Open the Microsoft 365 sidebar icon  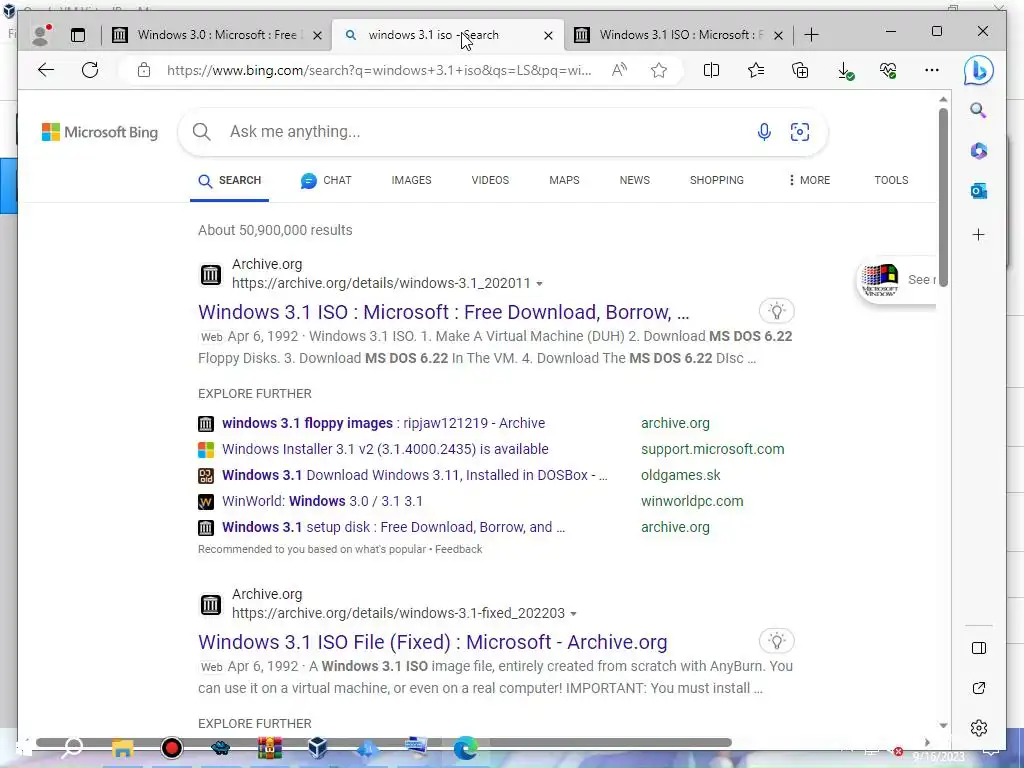(x=978, y=151)
